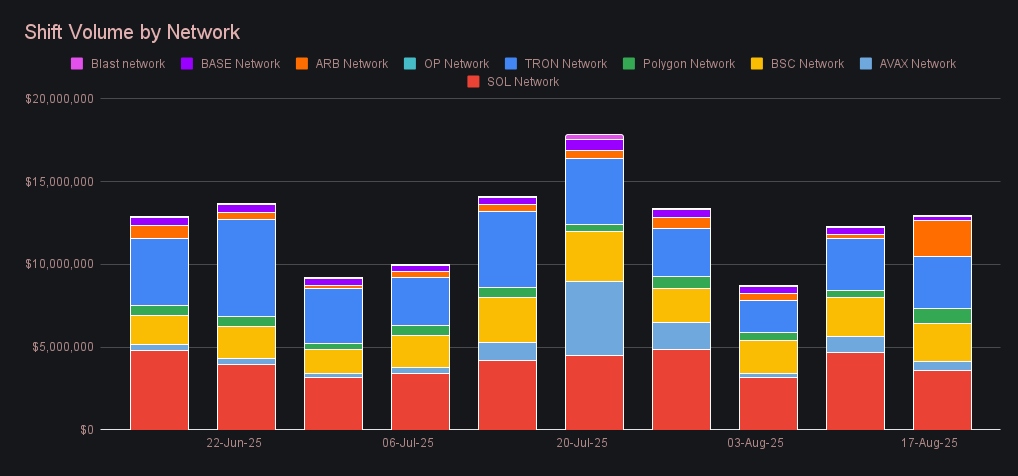Click the purple BASE Network legend marker
This screenshot has width=1018, height=476.
186,64
